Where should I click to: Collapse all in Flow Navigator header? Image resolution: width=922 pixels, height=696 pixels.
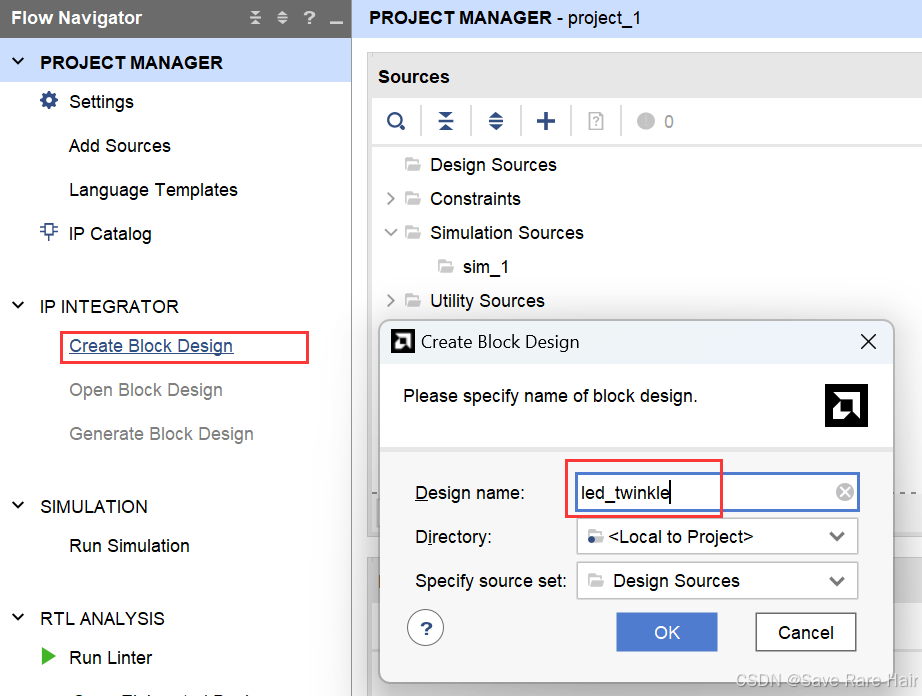point(255,18)
